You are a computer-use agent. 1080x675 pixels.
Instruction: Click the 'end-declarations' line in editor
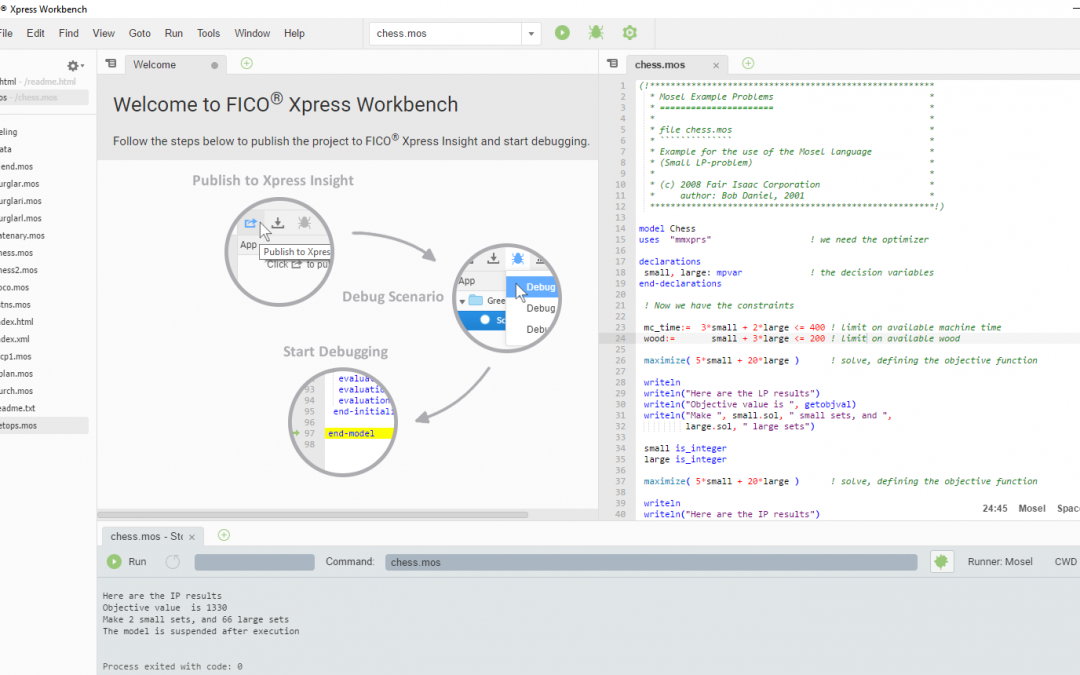pos(680,284)
